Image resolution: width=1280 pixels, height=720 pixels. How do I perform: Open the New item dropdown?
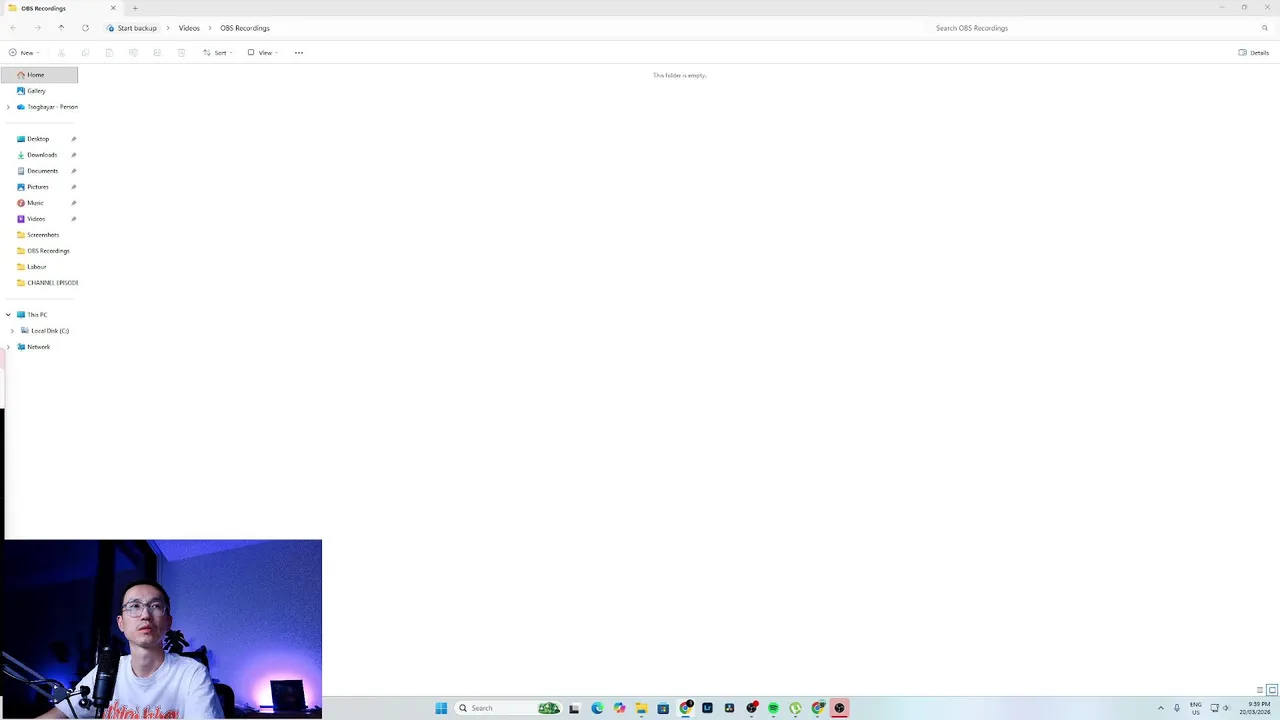24,53
